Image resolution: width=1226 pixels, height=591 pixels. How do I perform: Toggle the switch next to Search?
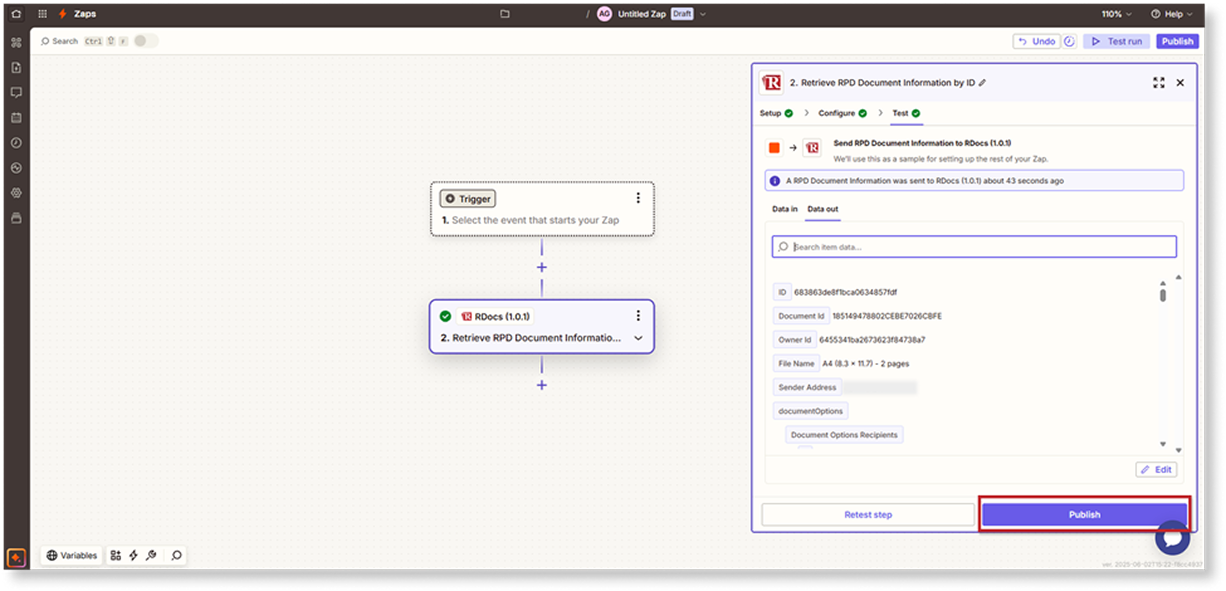coord(146,41)
